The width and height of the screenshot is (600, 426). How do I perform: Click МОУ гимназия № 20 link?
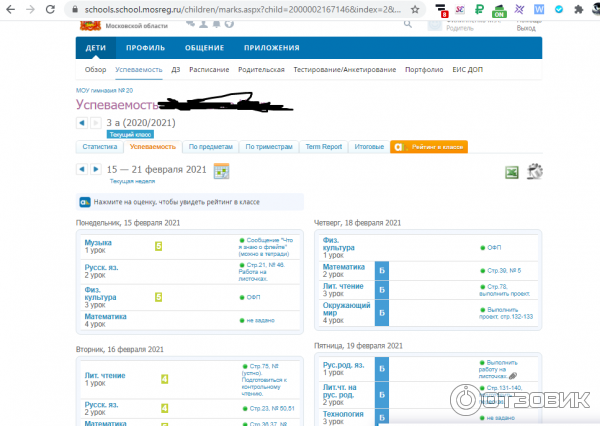tap(104, 90)
